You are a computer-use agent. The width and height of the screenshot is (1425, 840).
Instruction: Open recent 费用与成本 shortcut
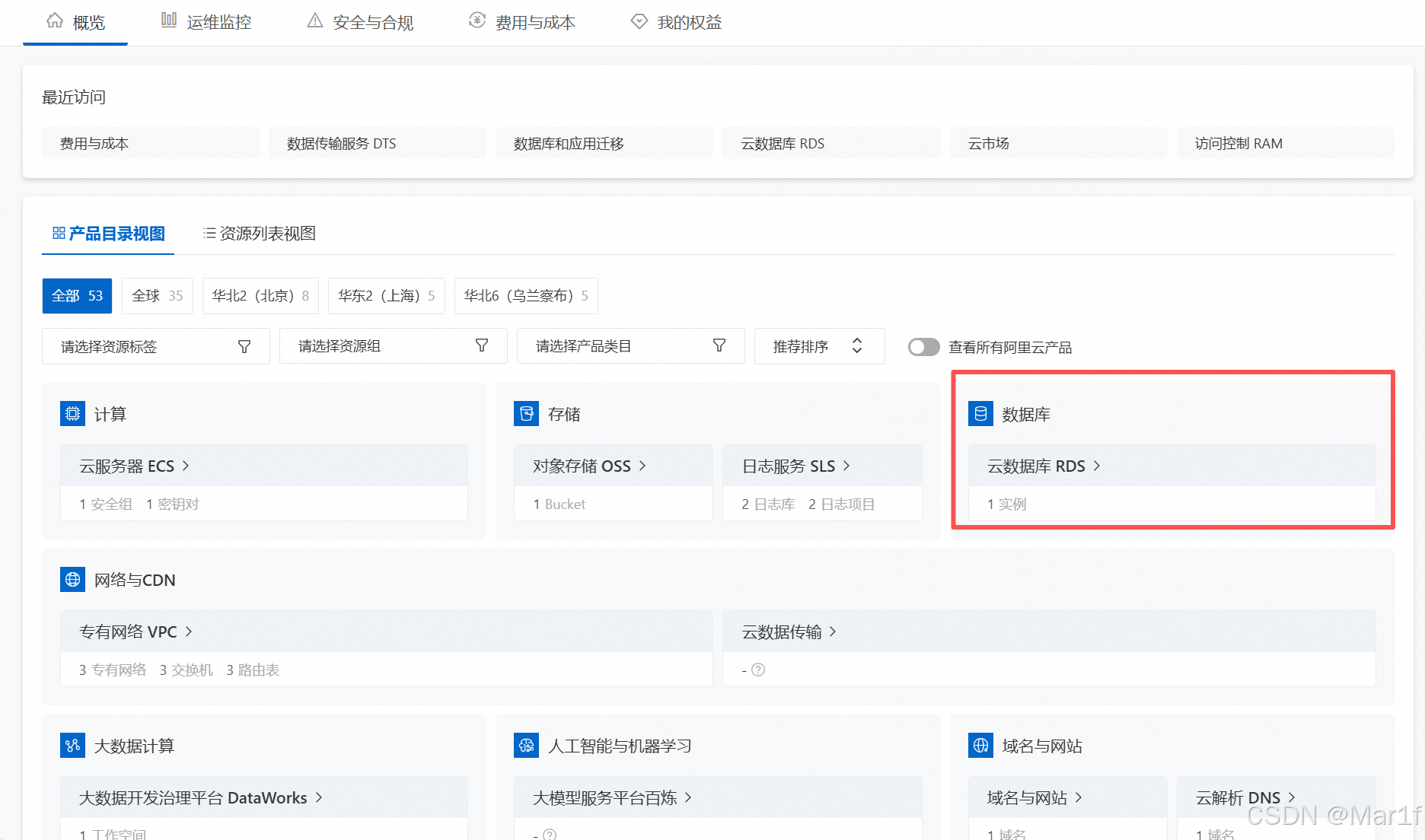[151, 143]
